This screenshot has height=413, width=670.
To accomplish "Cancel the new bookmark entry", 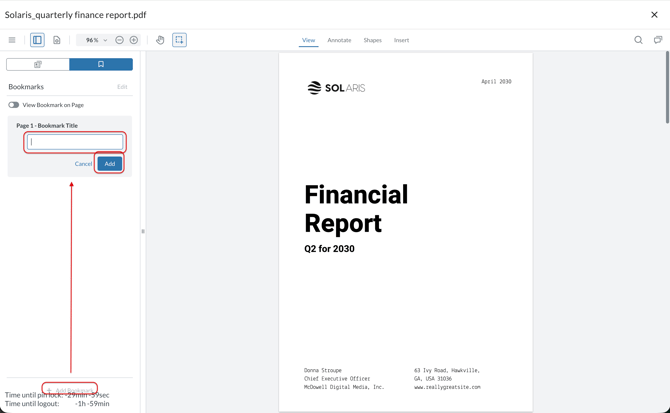I will [83, 164].
